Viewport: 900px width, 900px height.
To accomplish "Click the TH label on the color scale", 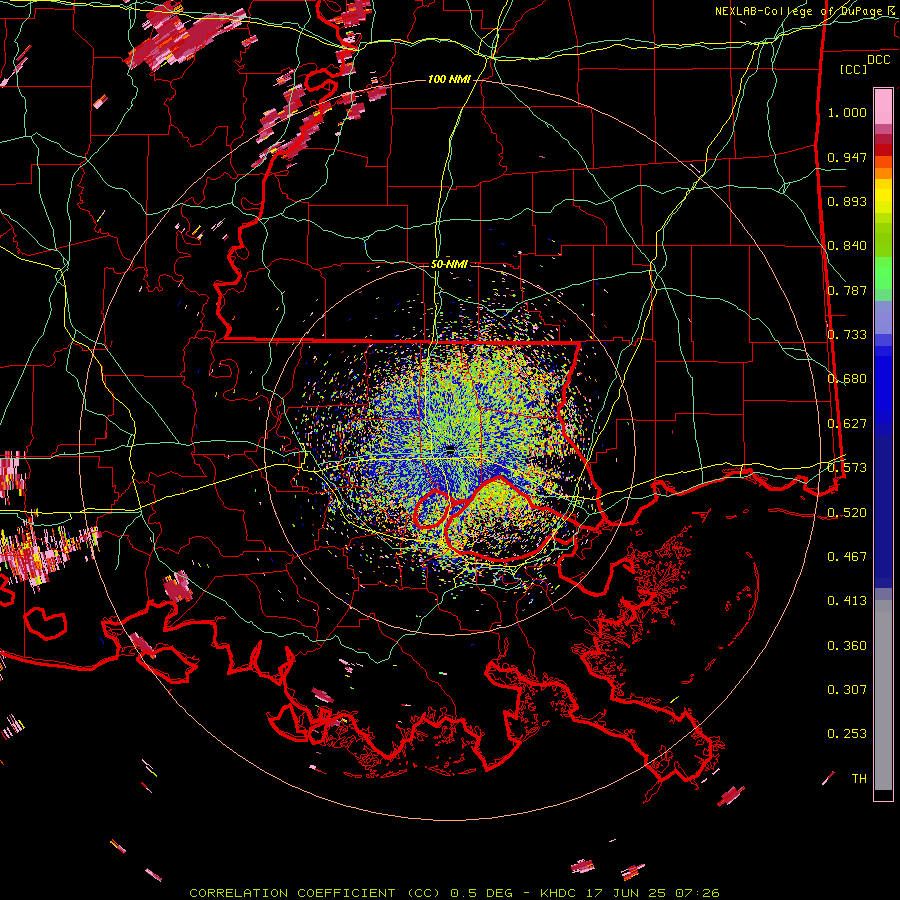I will point(859,779).
